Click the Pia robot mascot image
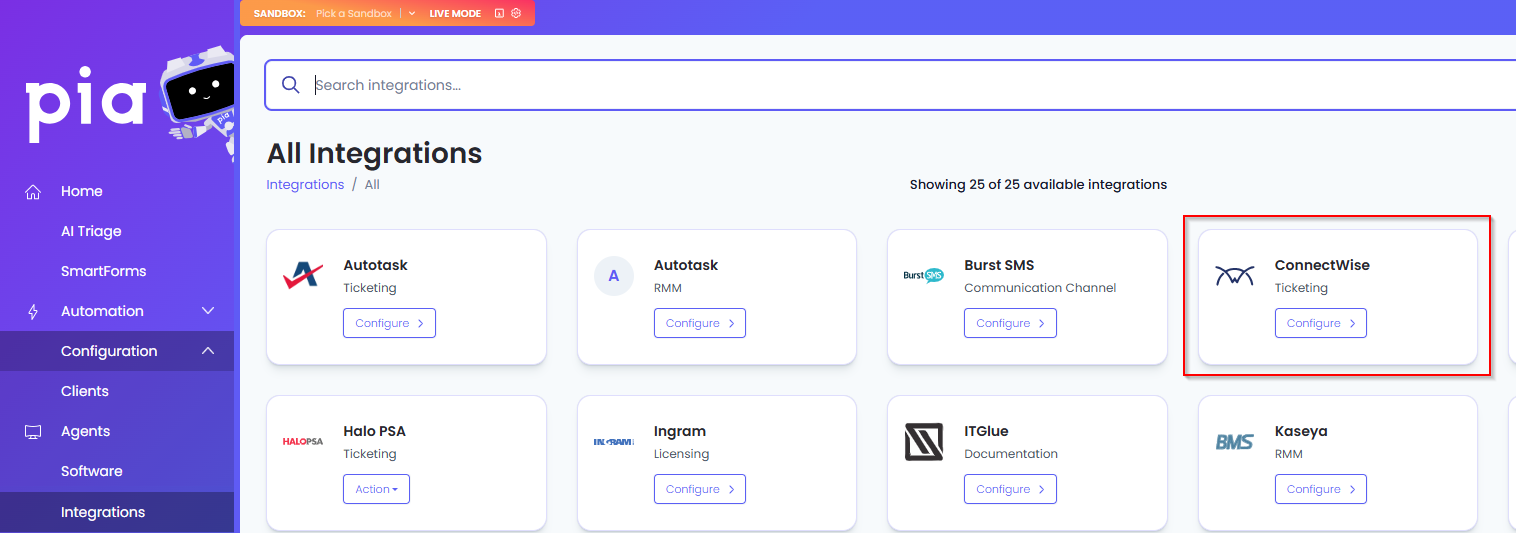The image size is (1524, 533). pos(198,103)
